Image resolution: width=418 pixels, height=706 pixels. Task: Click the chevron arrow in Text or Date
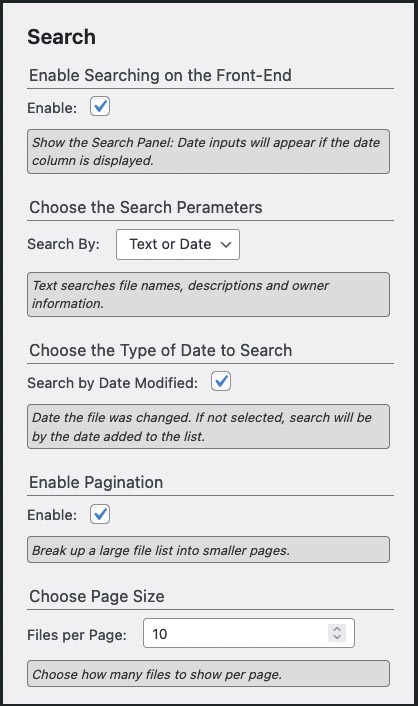point(226,244)
